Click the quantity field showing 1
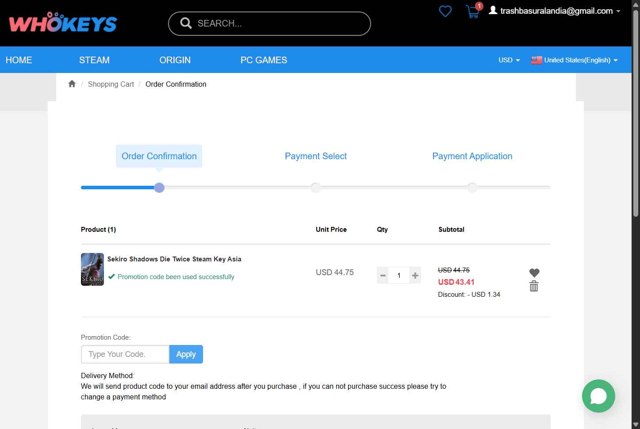This screenshot has width=640, height=429. pyautogui.click(x=399, y=276)
